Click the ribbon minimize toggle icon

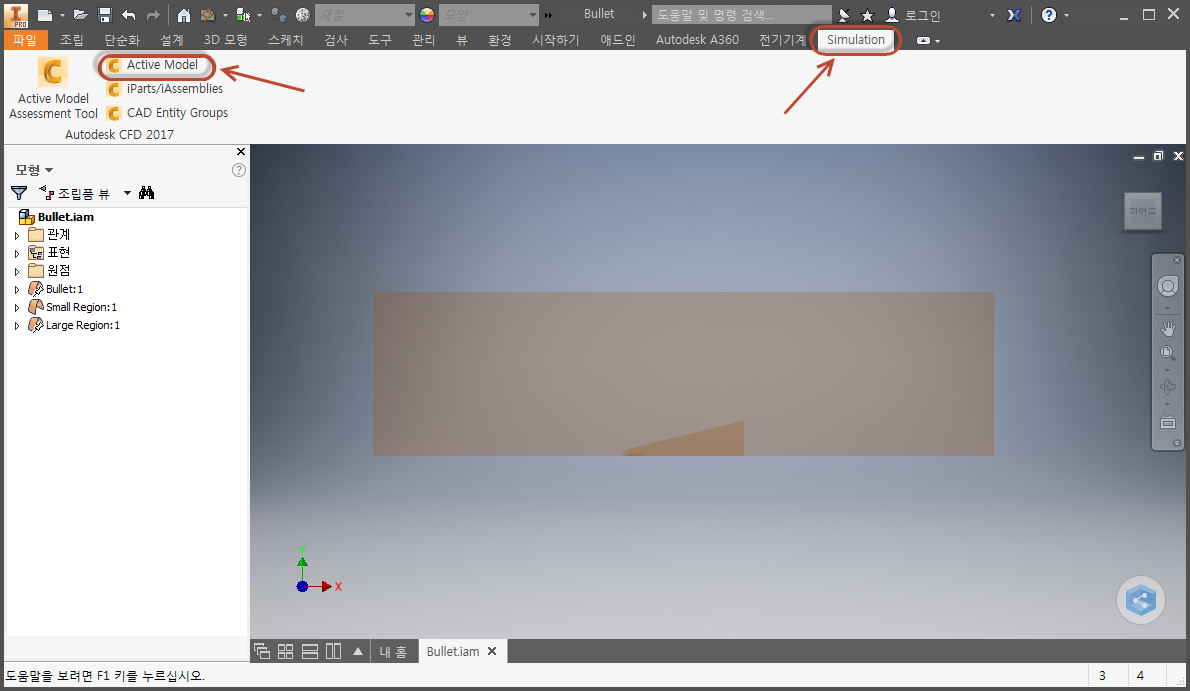point(924,40)
